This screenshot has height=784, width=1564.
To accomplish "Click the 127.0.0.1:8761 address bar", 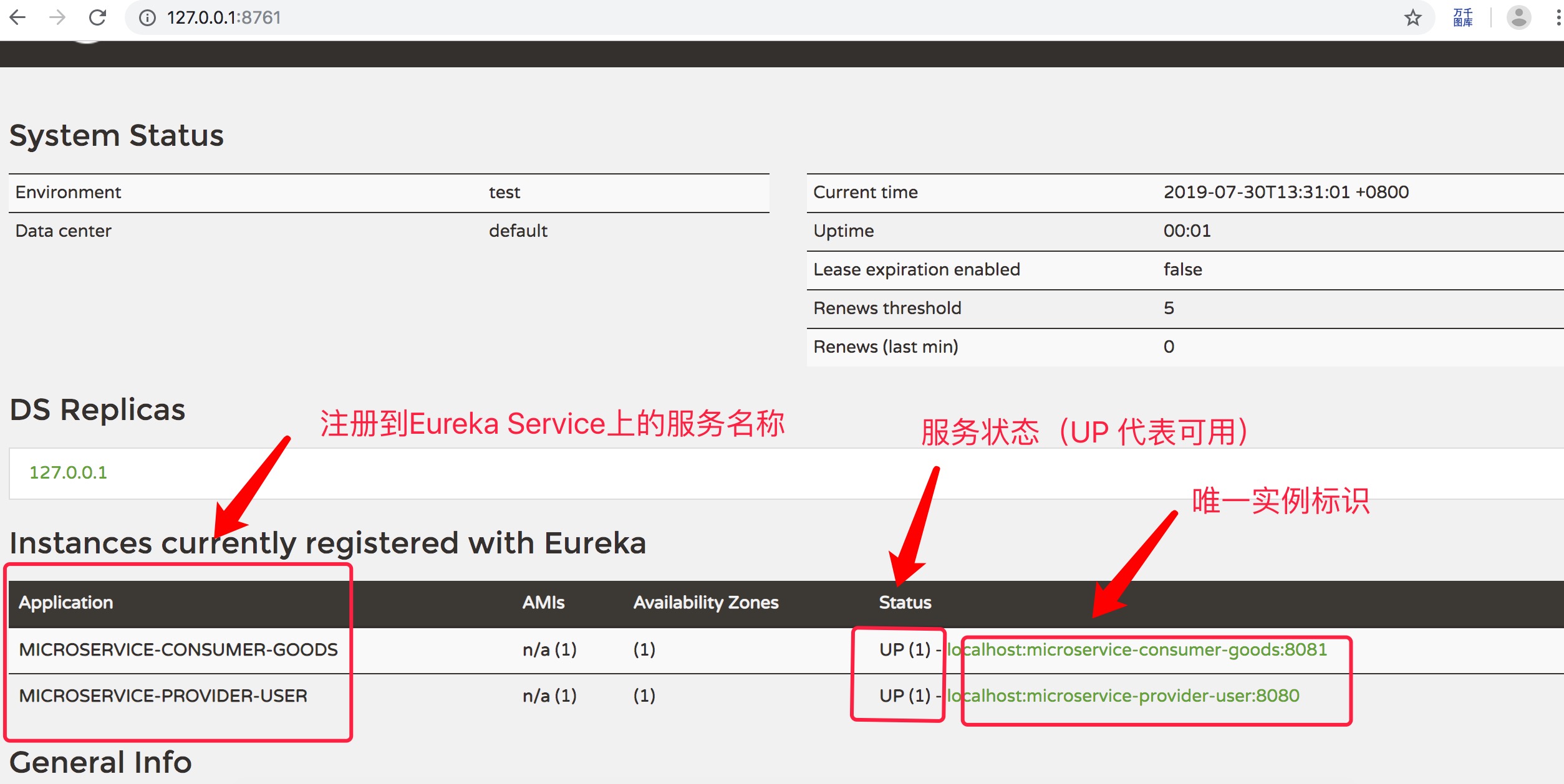I will click(224, 17).
